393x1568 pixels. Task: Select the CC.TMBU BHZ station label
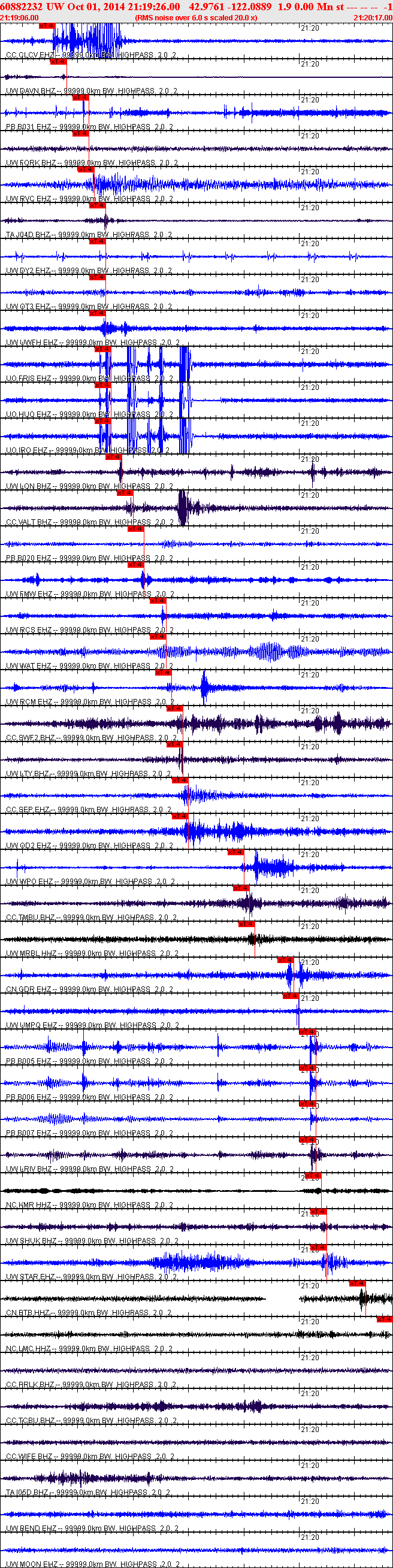pyautogui.click(x=31, y=918)
